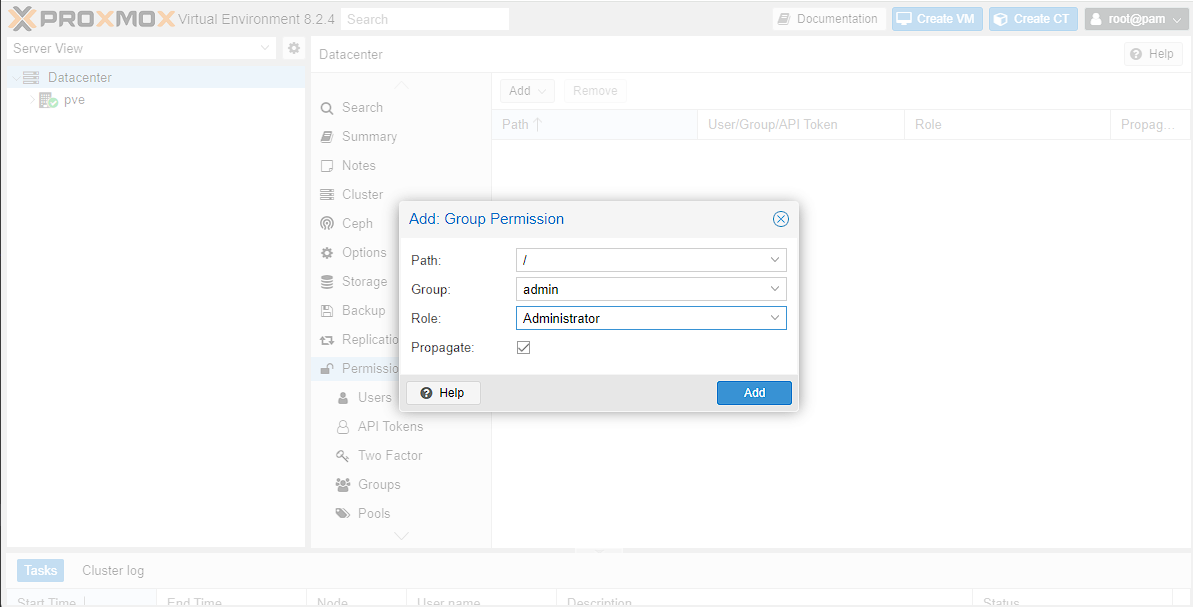The height and width of the screenshot is (607, 1193).
Task: Click the Create VM button
Action: pos(936,18)
